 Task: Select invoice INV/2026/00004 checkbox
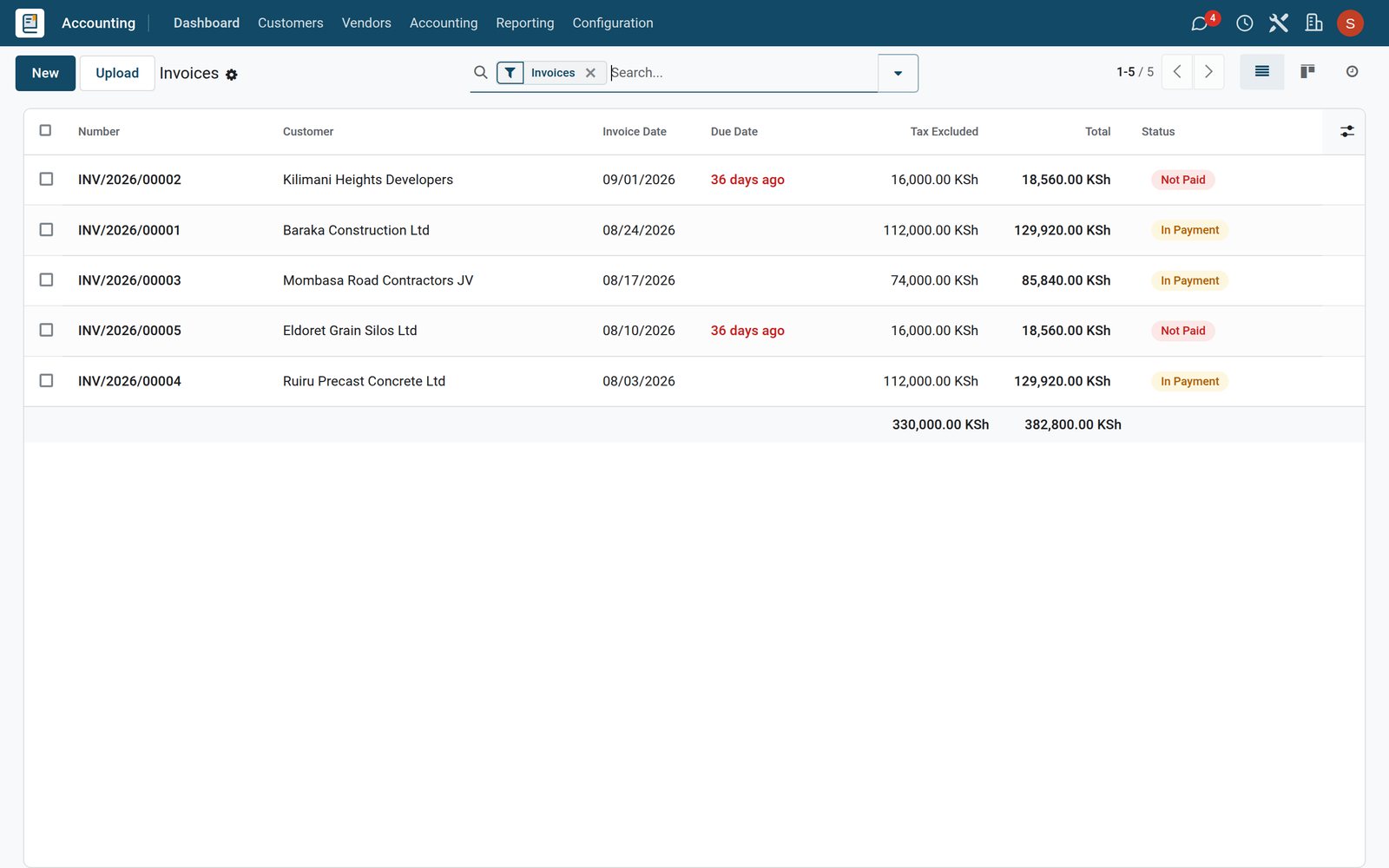(x=46, y=380)
